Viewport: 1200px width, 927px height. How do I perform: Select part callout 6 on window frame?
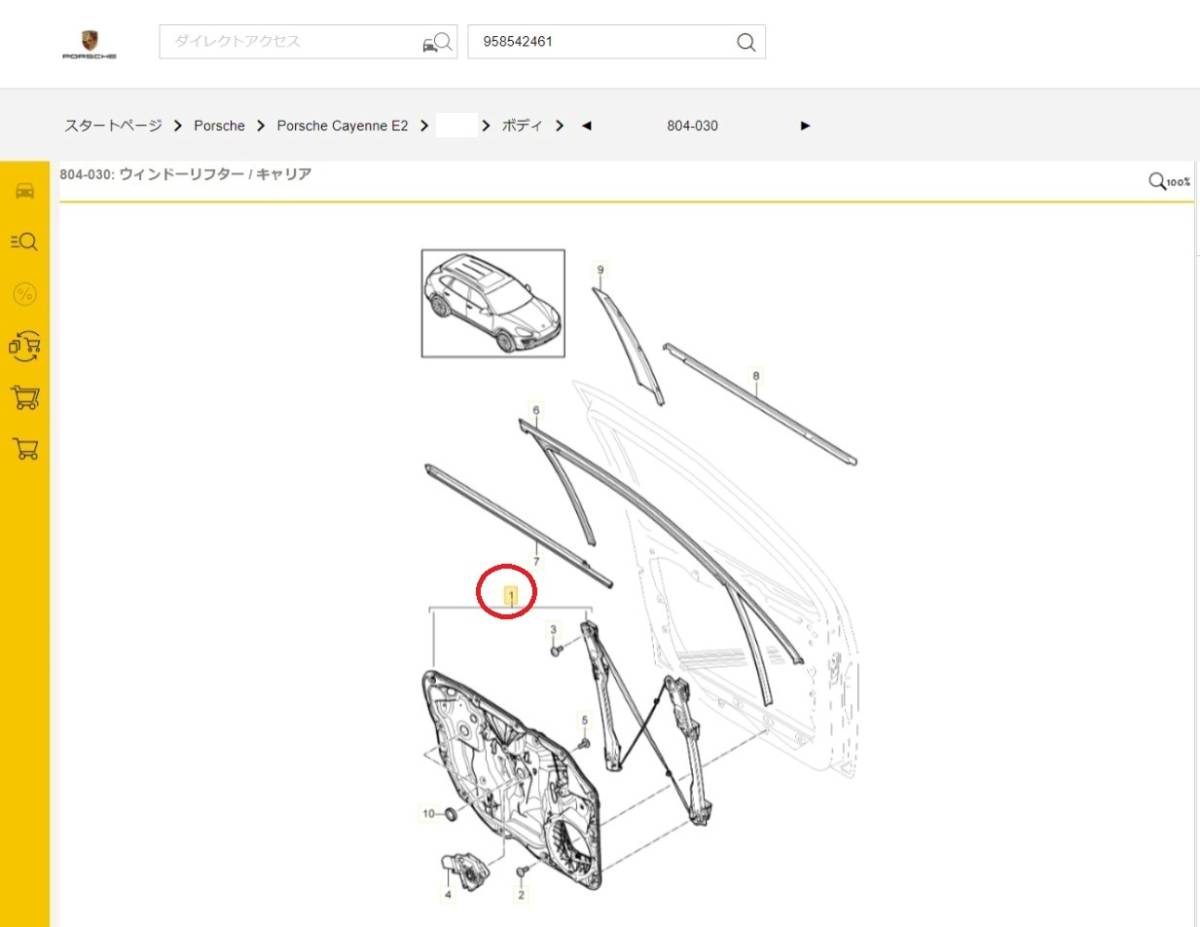(536, 411)
